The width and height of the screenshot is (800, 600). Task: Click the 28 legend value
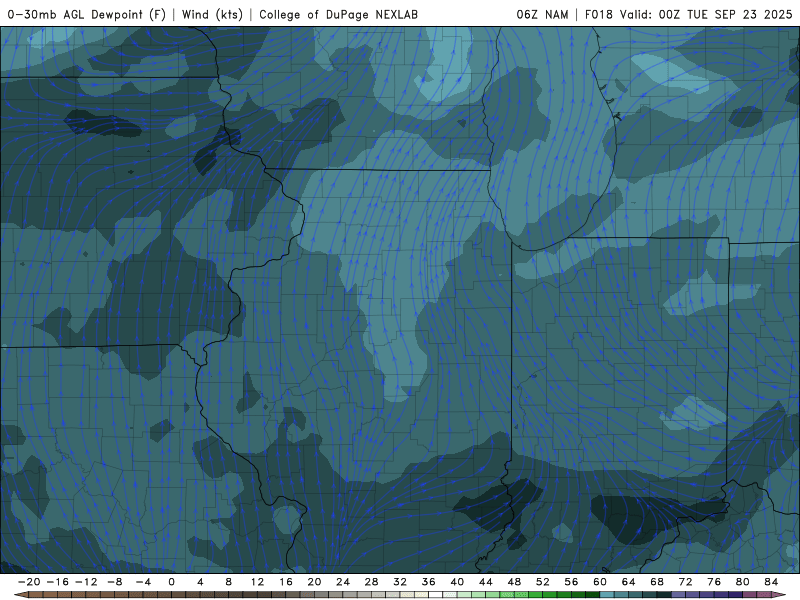pyautogui.click(x=371, y=582)
